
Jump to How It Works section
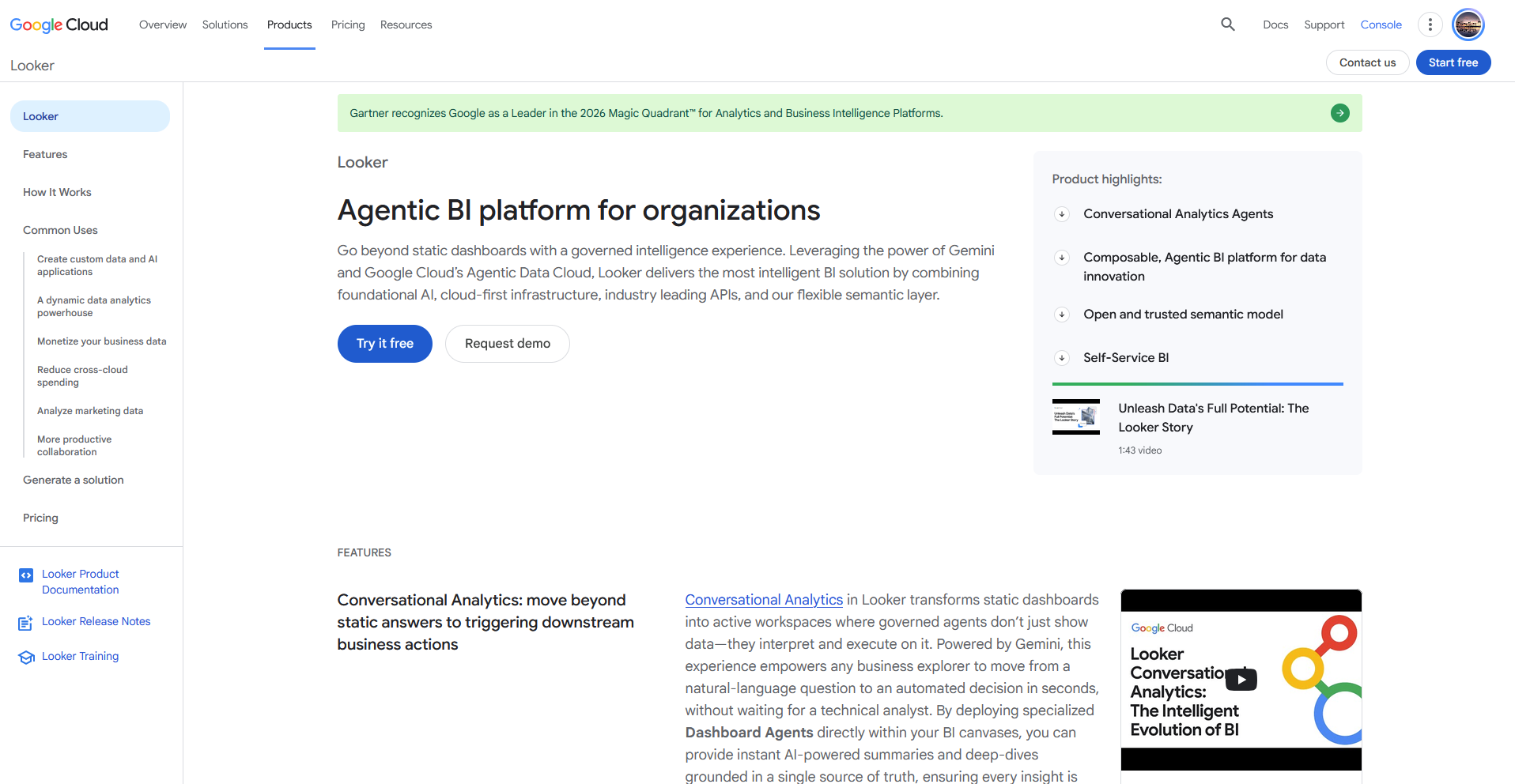click(57, 192)
